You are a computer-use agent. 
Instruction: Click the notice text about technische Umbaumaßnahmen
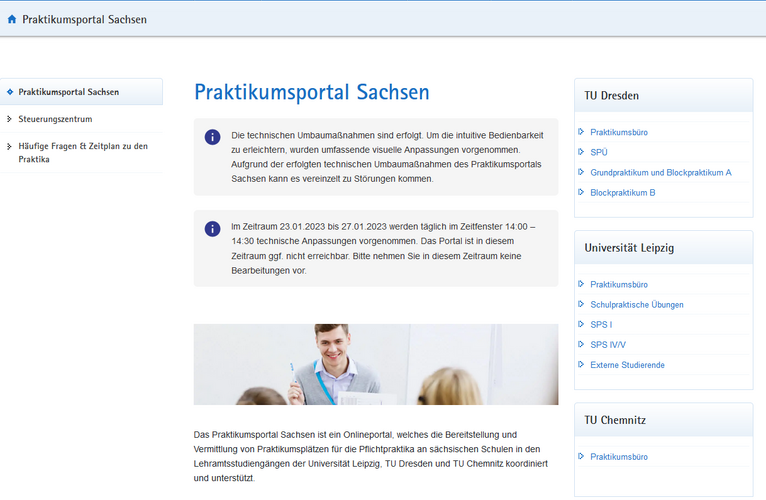coord(387,157)
